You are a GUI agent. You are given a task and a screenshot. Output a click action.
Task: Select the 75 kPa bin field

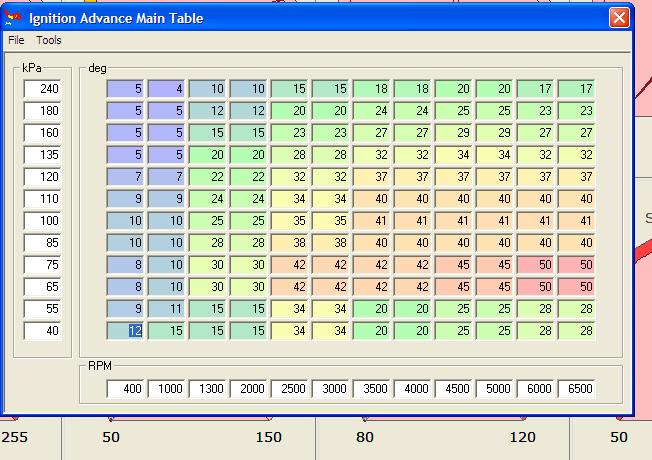coord(42,265)
